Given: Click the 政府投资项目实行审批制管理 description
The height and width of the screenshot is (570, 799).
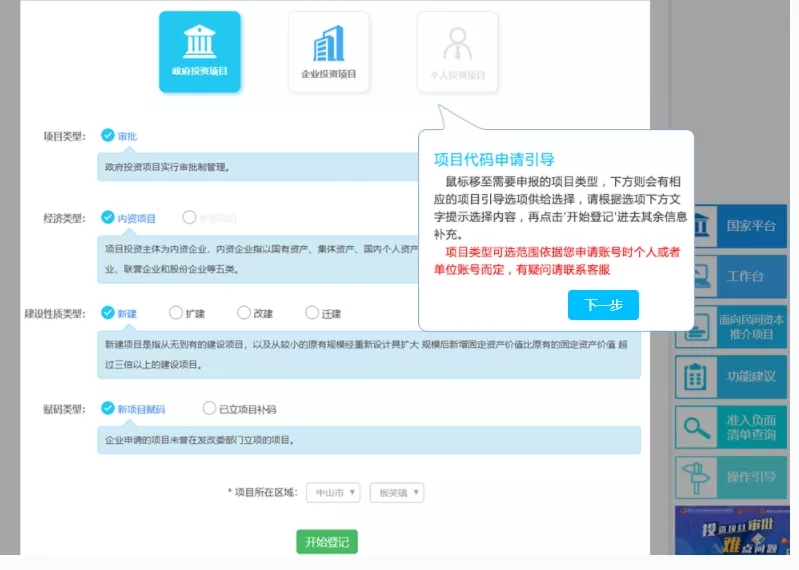Looking at the screenshot, I should [167, 167].
